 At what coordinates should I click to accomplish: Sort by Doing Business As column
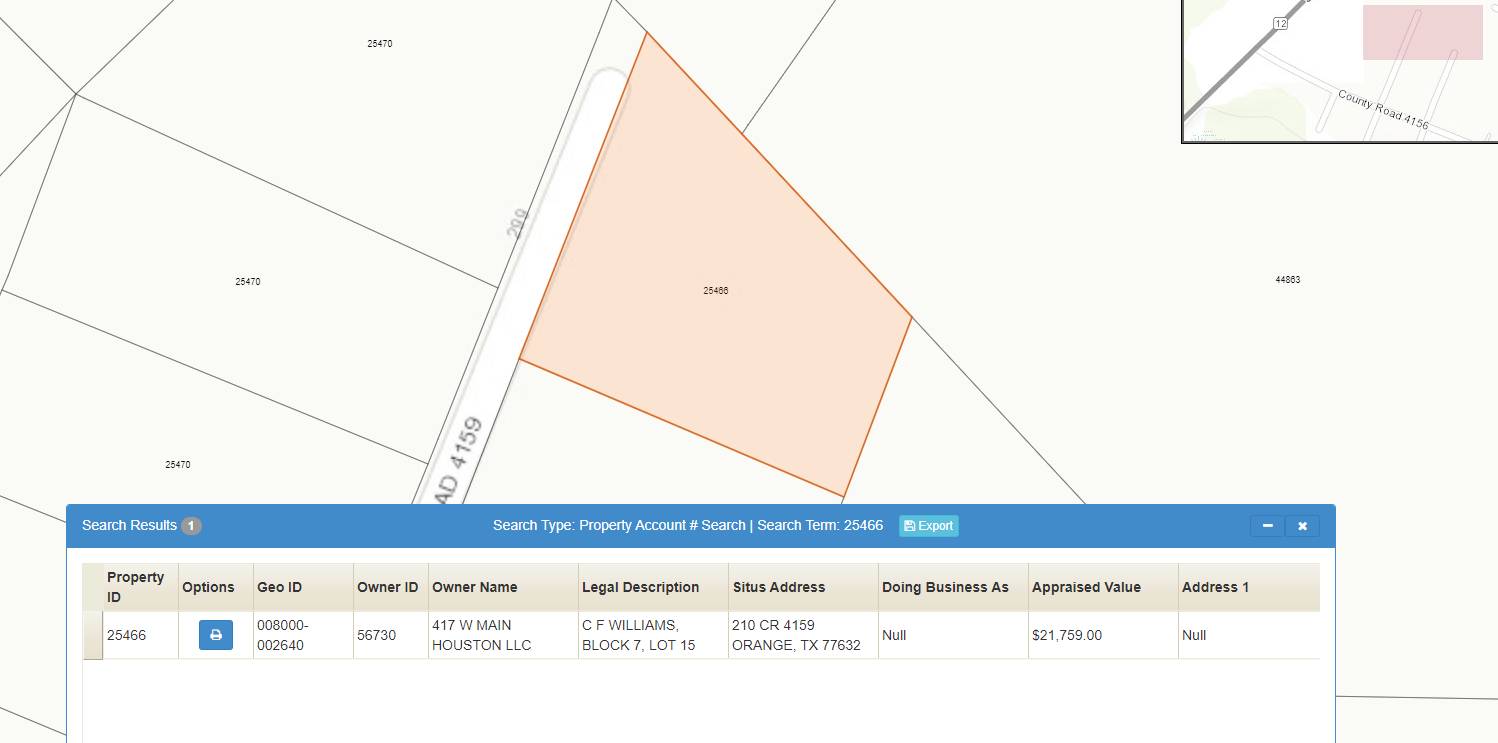(945, 587)
